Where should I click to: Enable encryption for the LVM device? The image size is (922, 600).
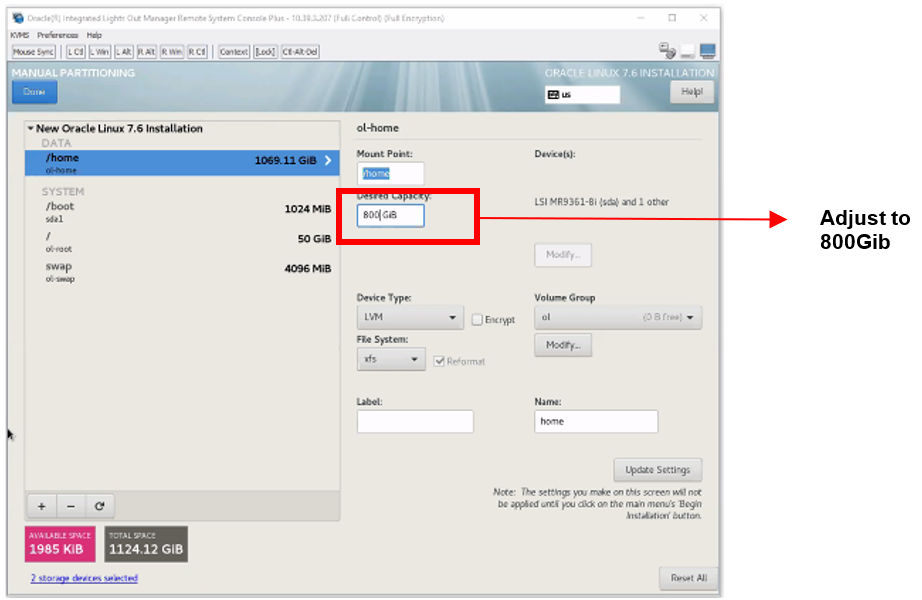click(476, 318)
